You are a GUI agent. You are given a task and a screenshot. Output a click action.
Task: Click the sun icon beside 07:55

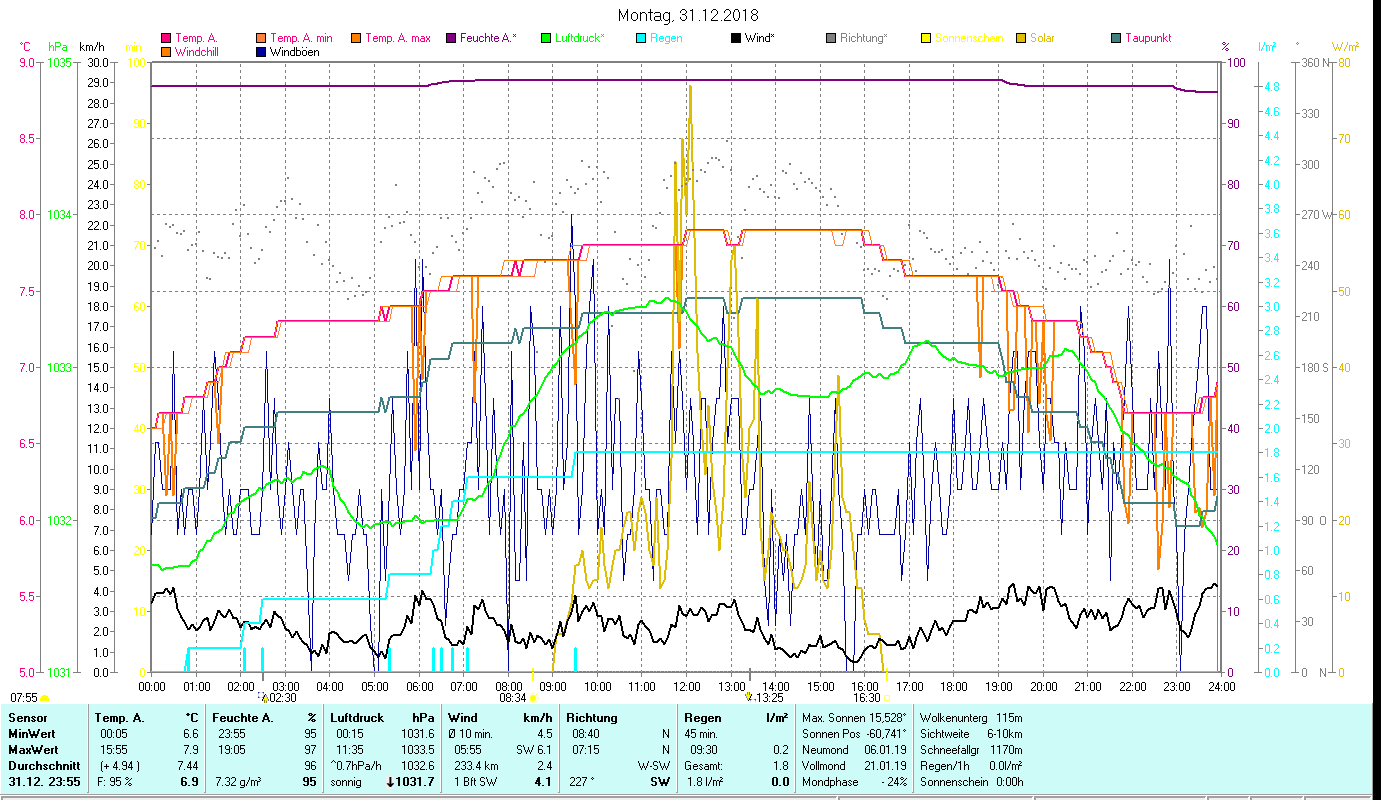coord(44,698)
